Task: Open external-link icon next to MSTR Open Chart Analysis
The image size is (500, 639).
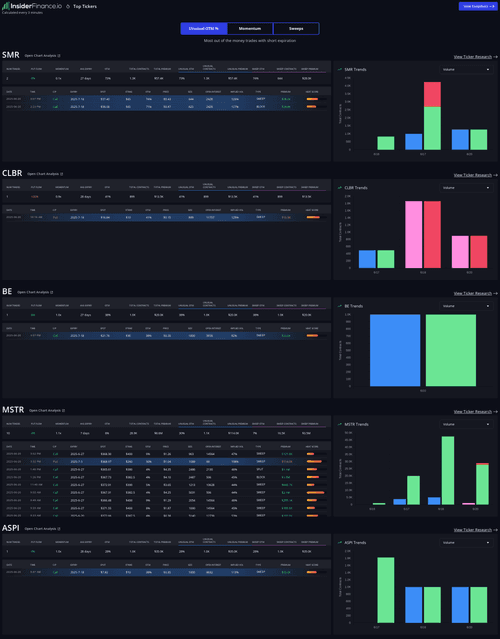Action: coord(64,410)
